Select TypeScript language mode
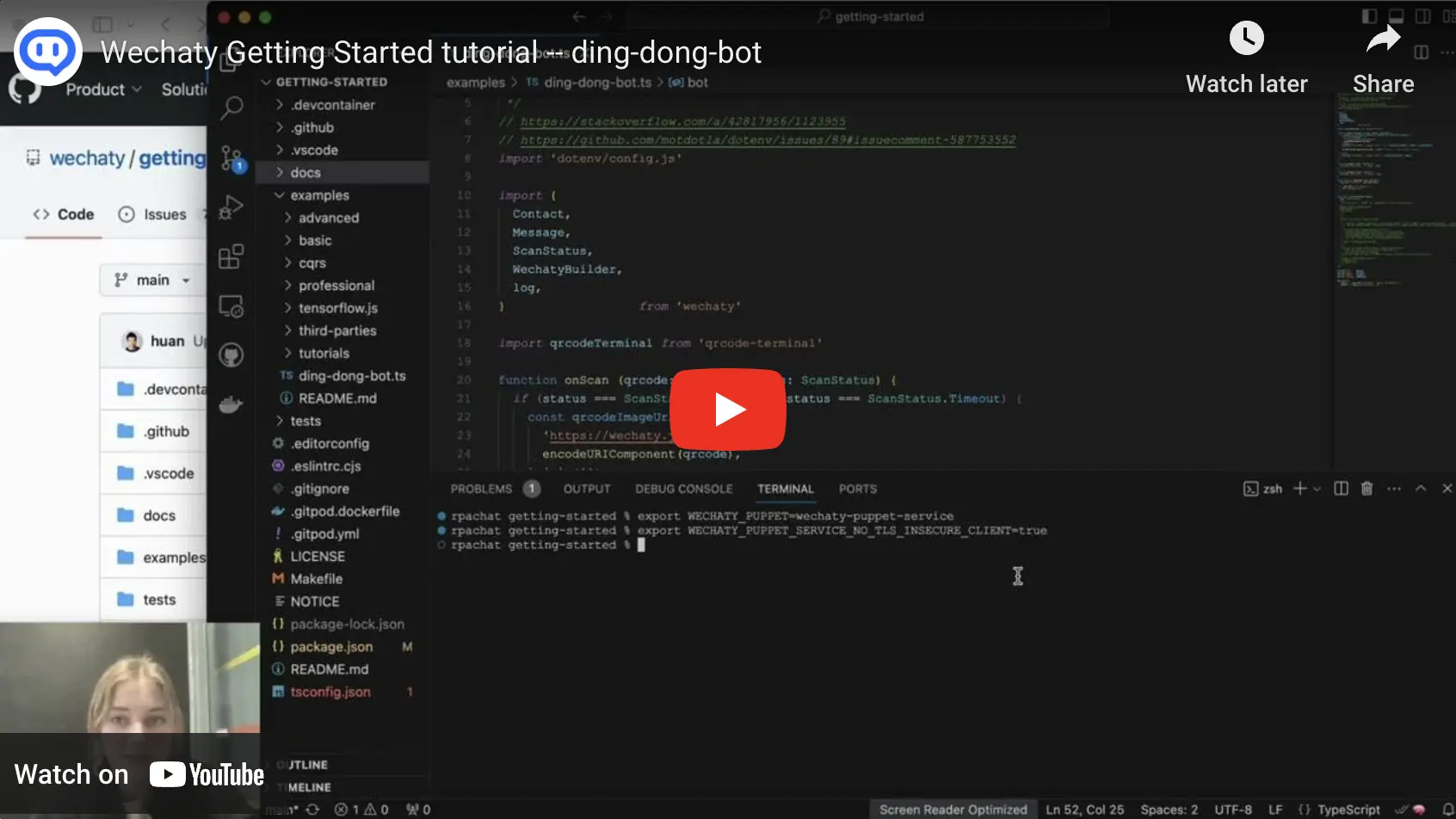 point(1348,810)
